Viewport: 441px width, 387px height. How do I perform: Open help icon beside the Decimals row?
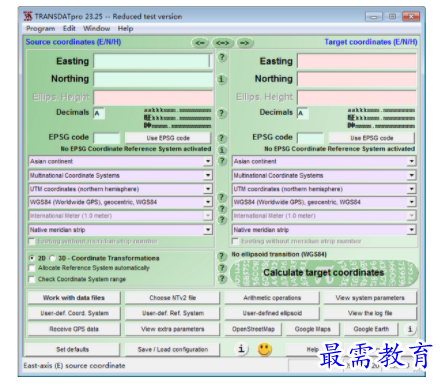click(x=222, y=113)
